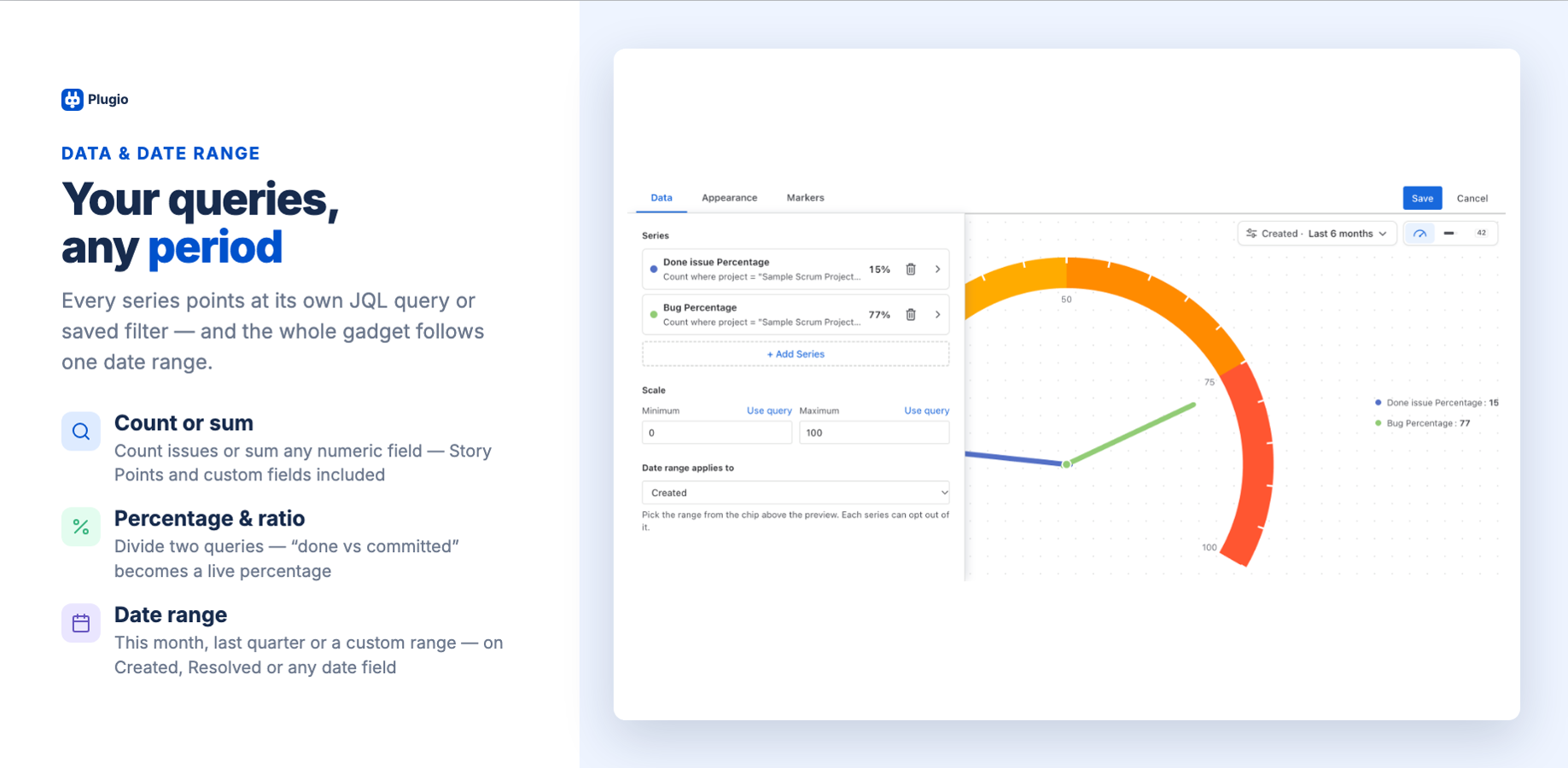Viewport: 1568px width, 768px height.
Task: Switch to the Data tab
Action: pyautogui.click(x=662, y=198)
